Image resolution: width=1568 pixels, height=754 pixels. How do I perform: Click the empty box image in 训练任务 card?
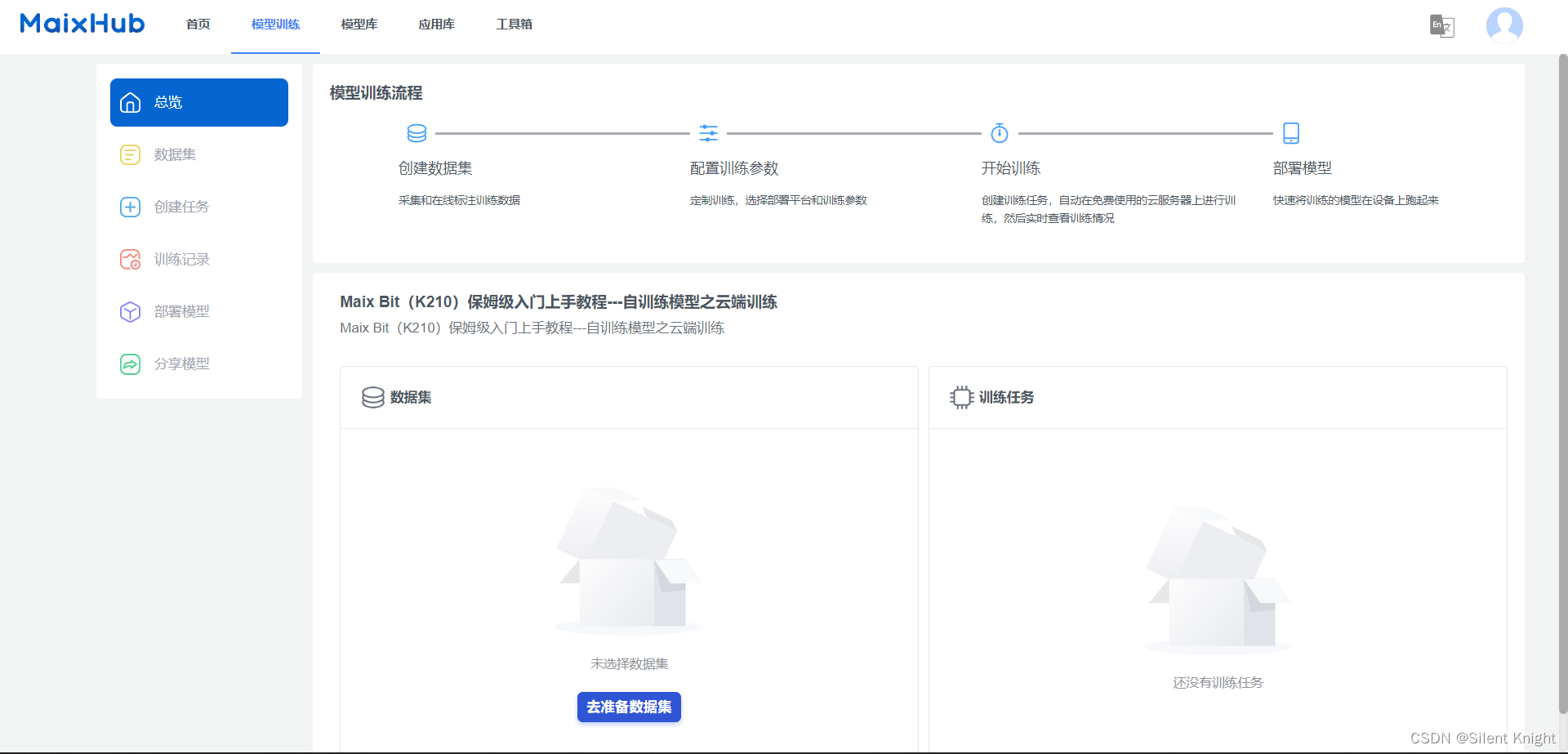(1218, 580)
